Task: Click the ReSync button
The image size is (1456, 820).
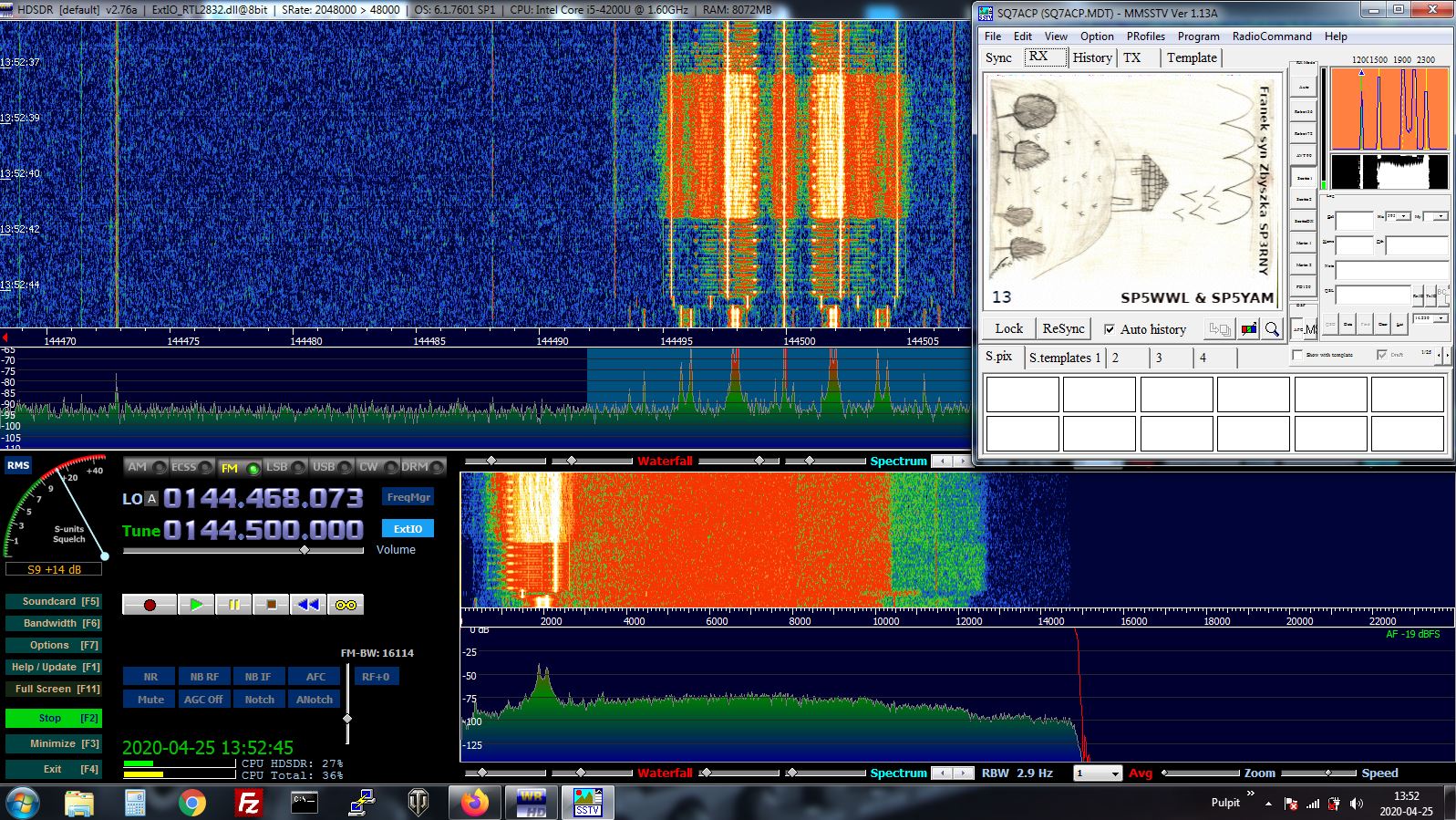Action: [1063, 329]
